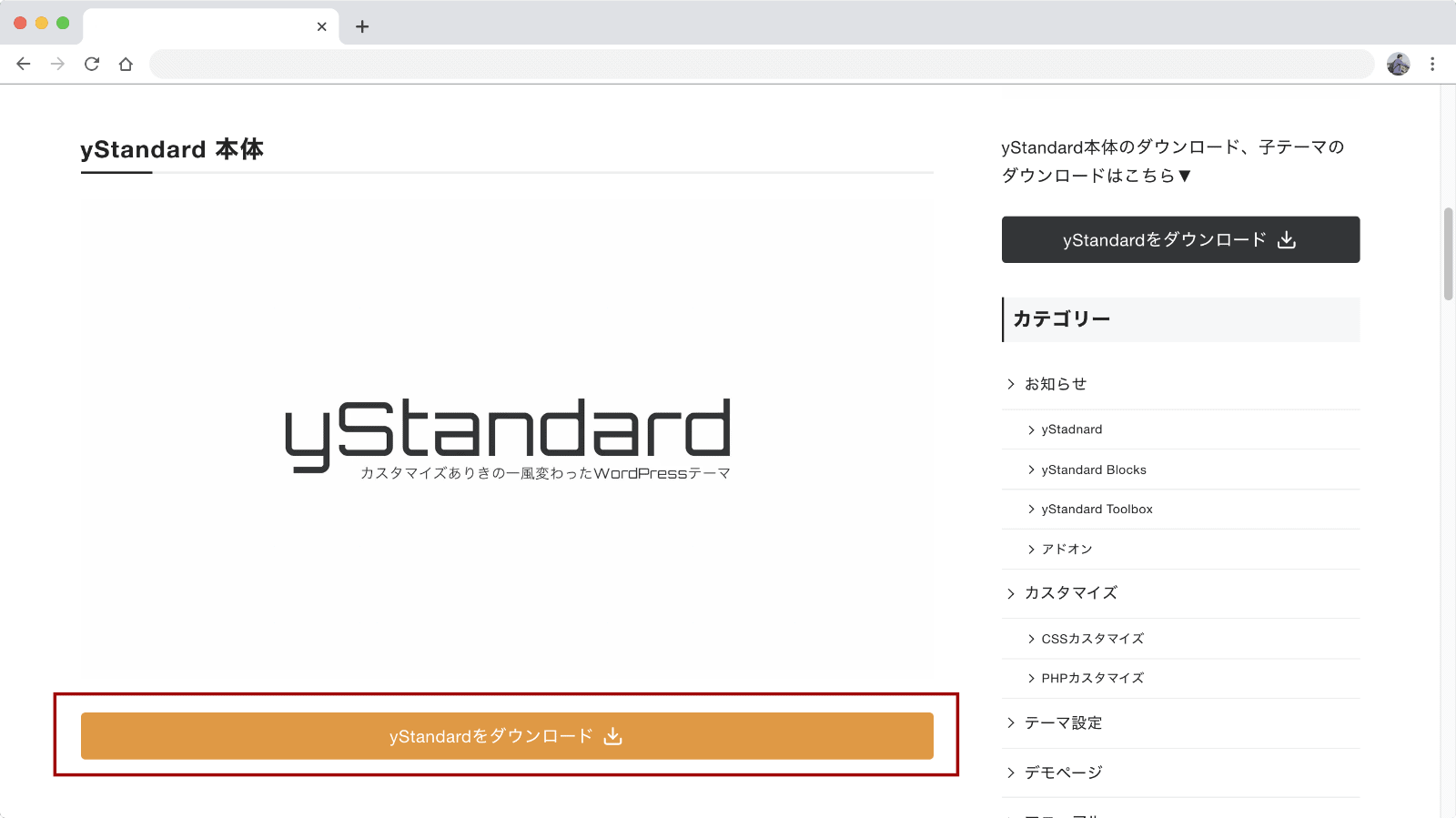
Task: Open the カスタマイズ category
Action: point(1071,593)
